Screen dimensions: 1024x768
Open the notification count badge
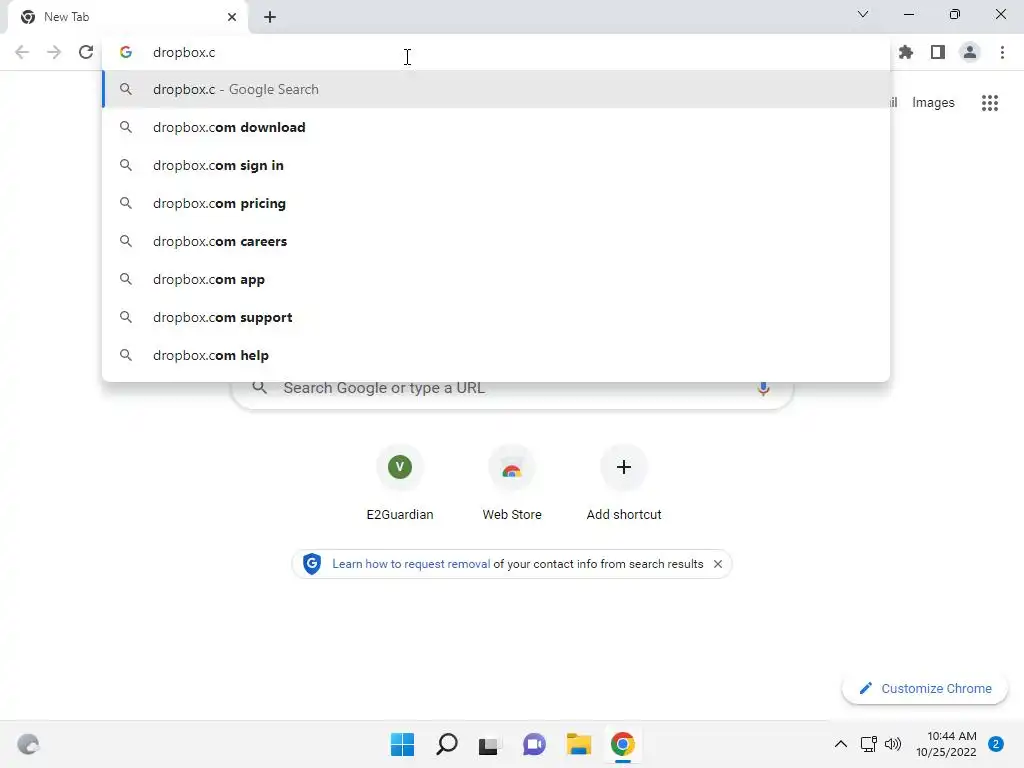996,744
